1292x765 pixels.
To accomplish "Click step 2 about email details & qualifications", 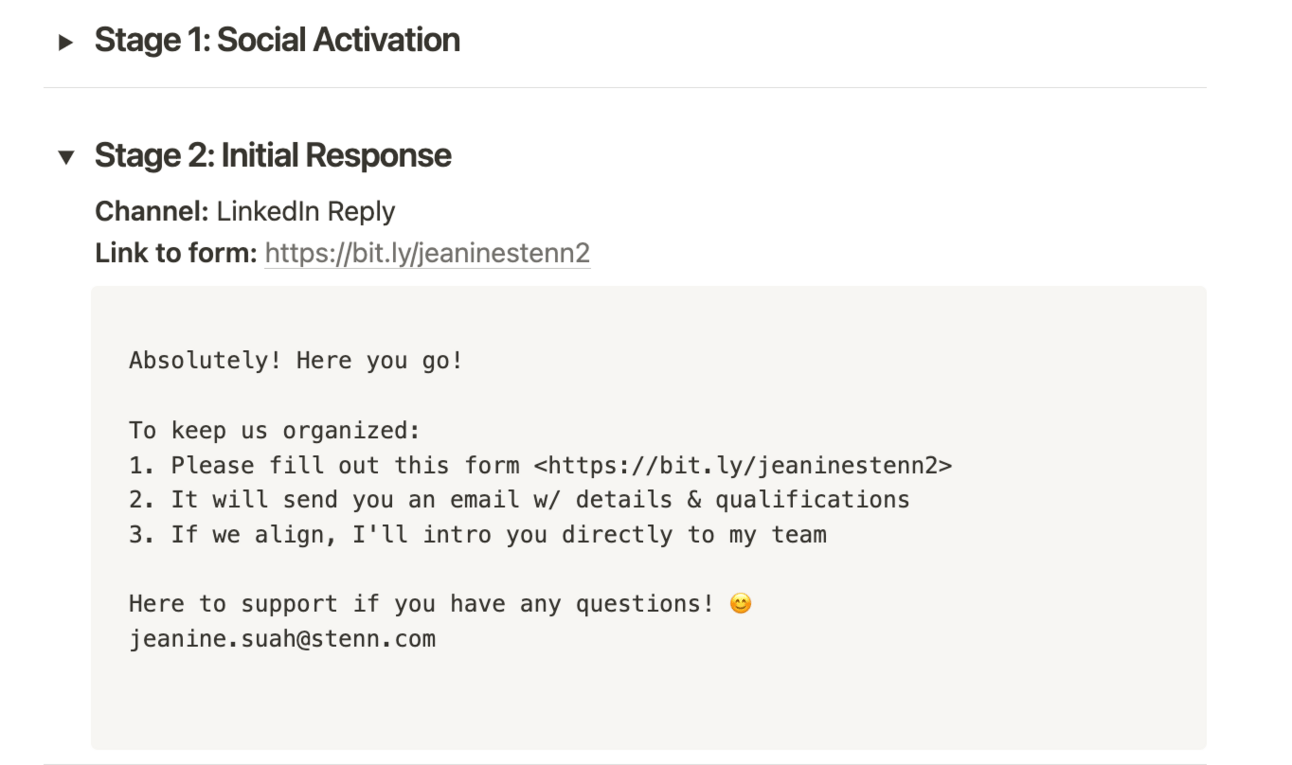I will coord(519,499).
